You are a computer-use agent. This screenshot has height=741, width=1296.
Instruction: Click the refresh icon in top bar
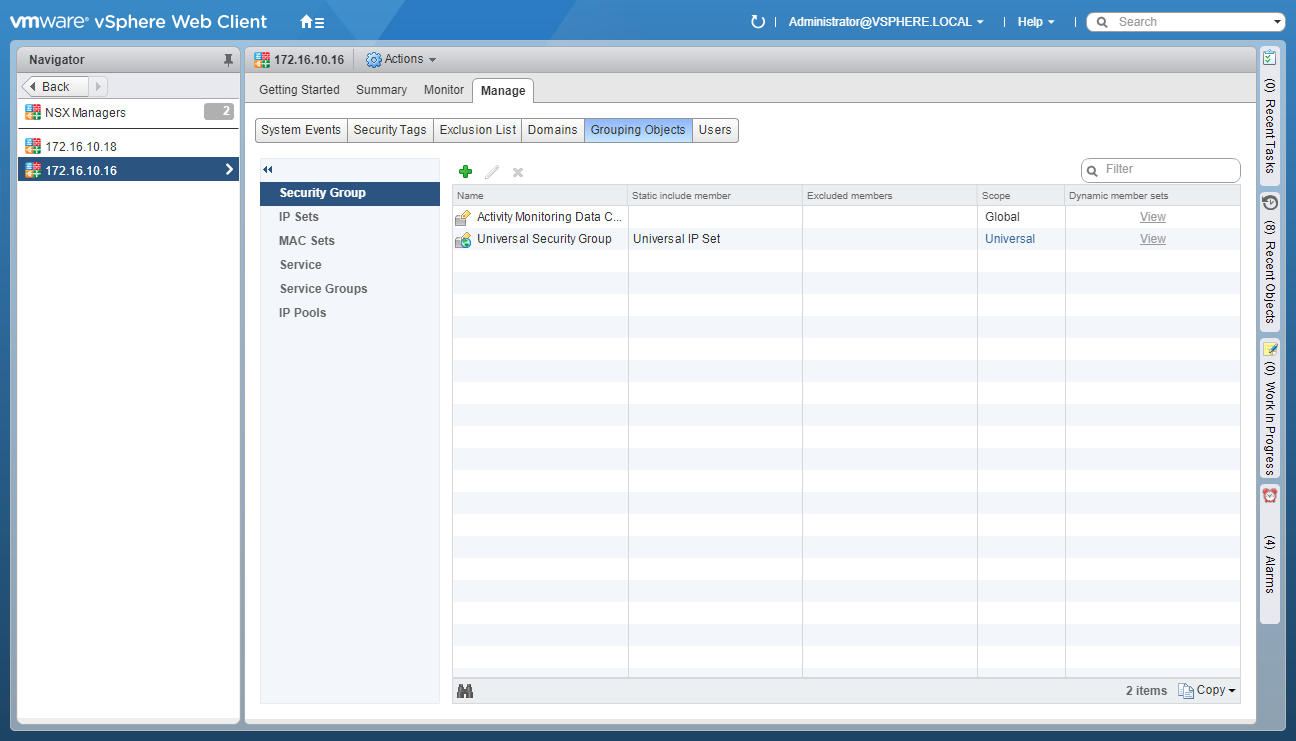[758, 22]
